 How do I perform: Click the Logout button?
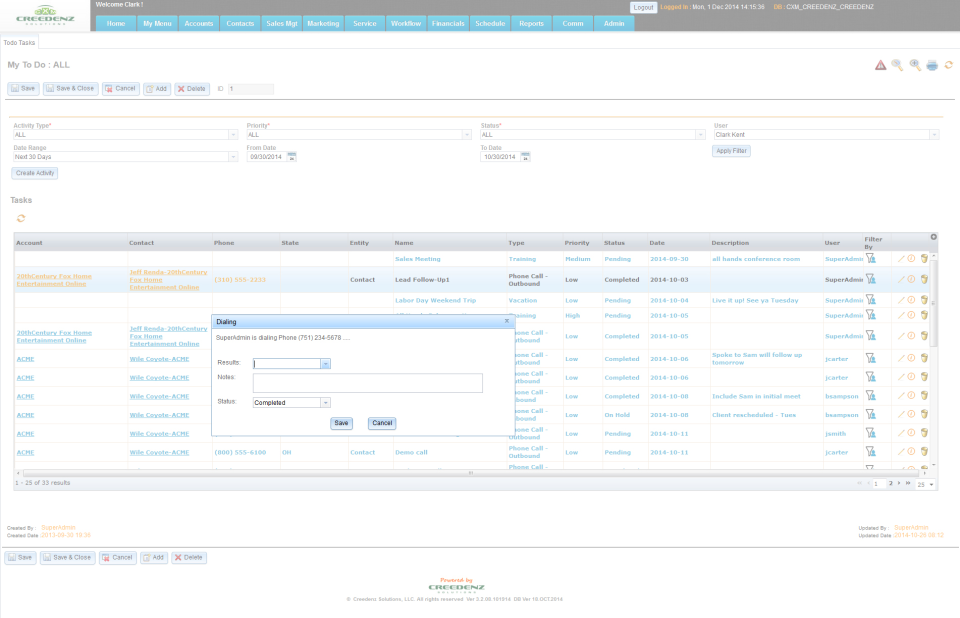643,7
